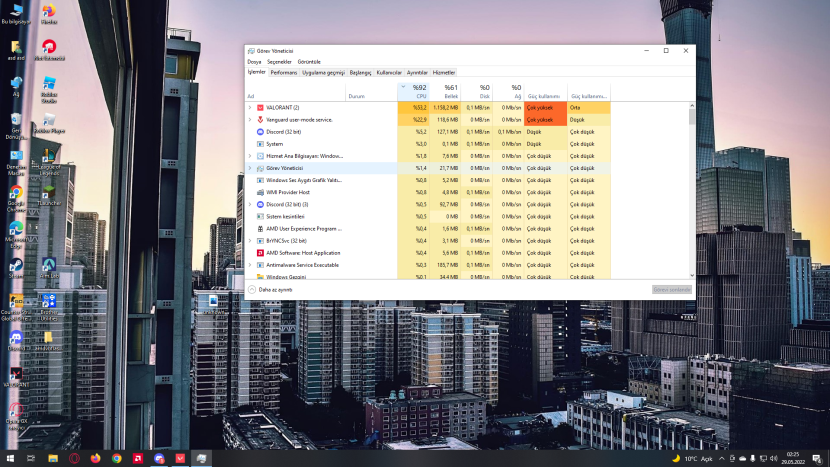Open the Aim Lab desktop shortcut

tap(49, 268)
